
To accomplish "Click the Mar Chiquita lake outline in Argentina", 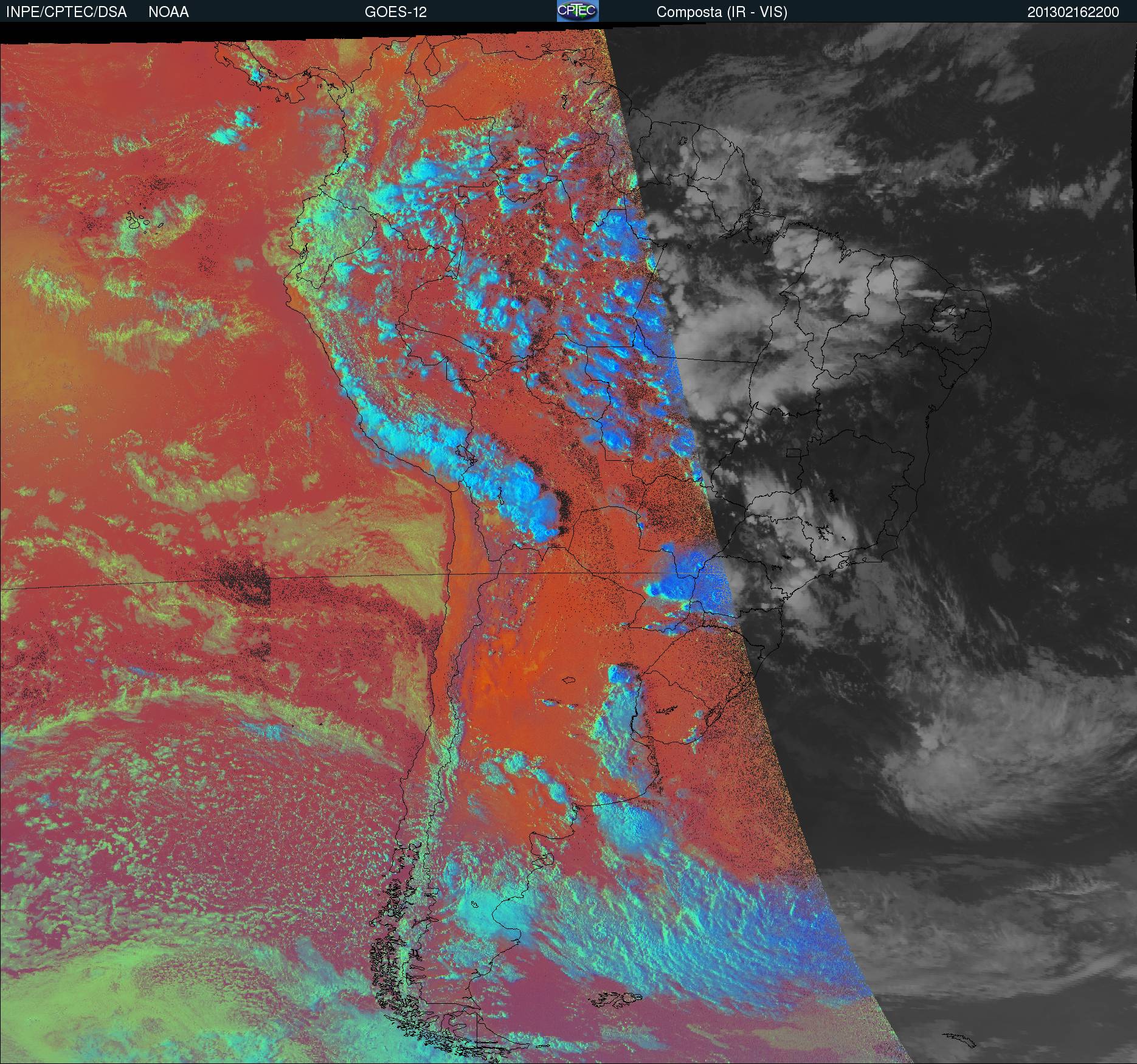I will pyautogui.click(x=568, y=681).
